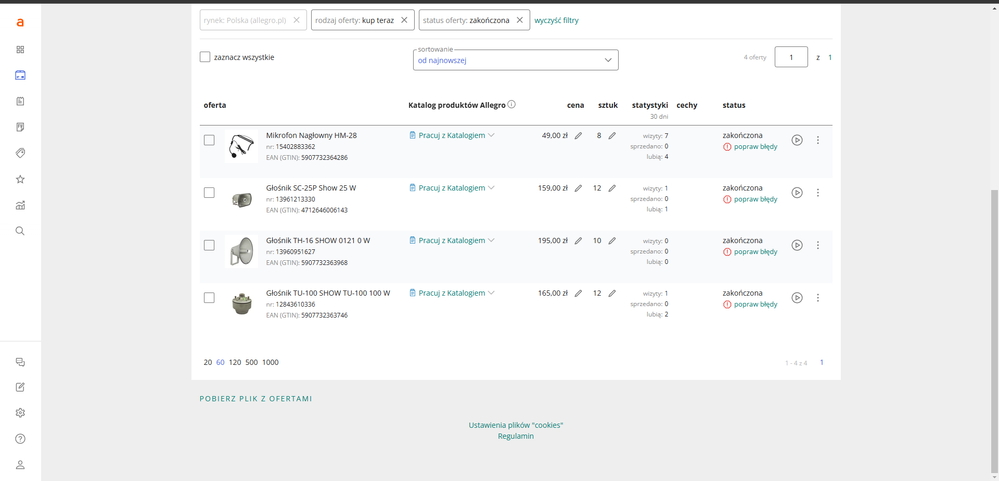Open 'Ustawienia plików cookies' link
The width and height of the screenshot is (999, 481).
(516, 426)
